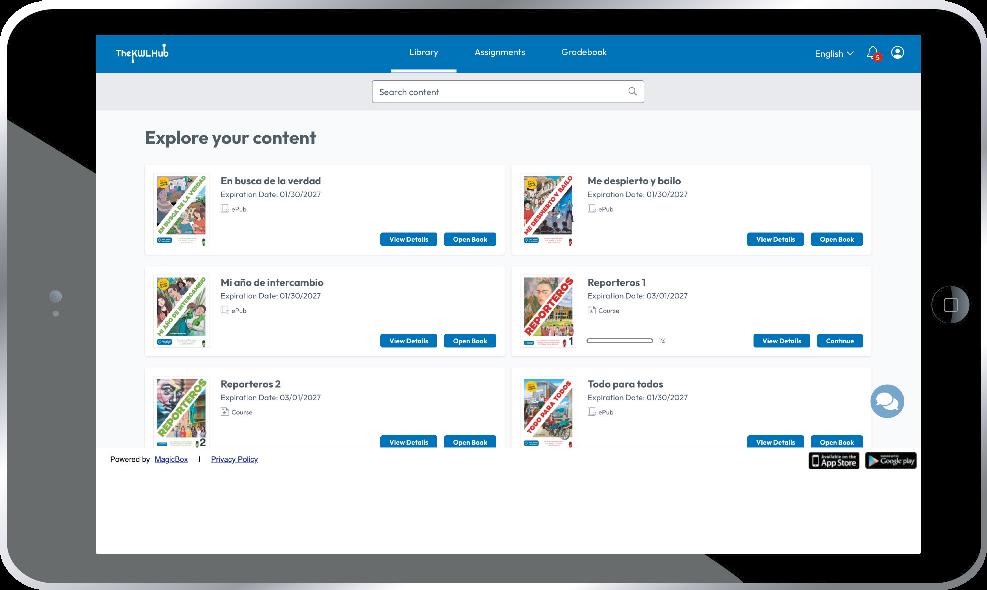Click ePub icon under Mi año de intercambio
Image resolution: width=987 pixels, height=590 pixels.
[x=225, y=310]
